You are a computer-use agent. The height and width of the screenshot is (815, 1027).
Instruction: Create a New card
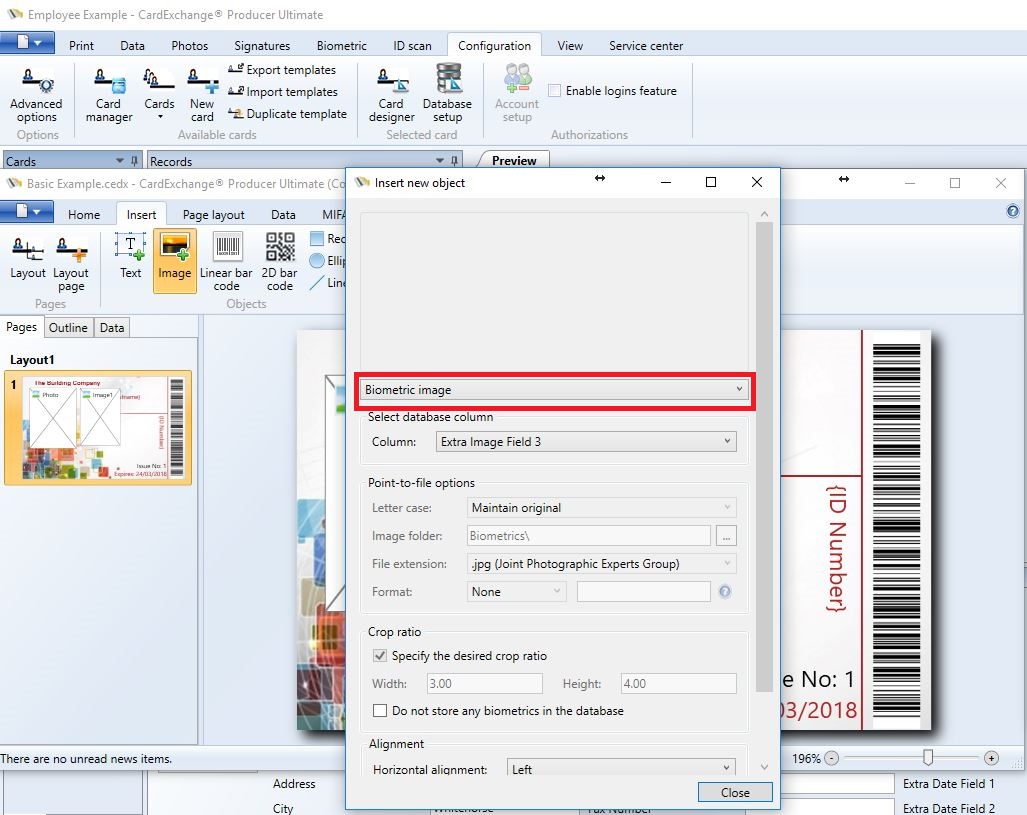coord(202,95)
